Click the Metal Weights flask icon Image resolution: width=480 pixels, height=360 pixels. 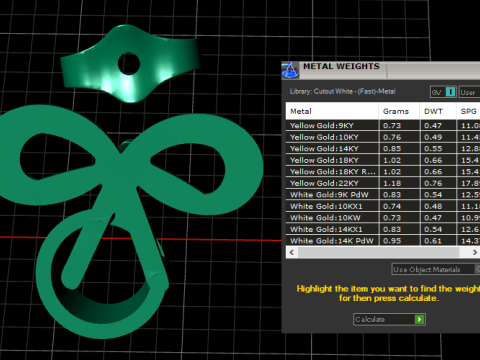pos(290,70)
